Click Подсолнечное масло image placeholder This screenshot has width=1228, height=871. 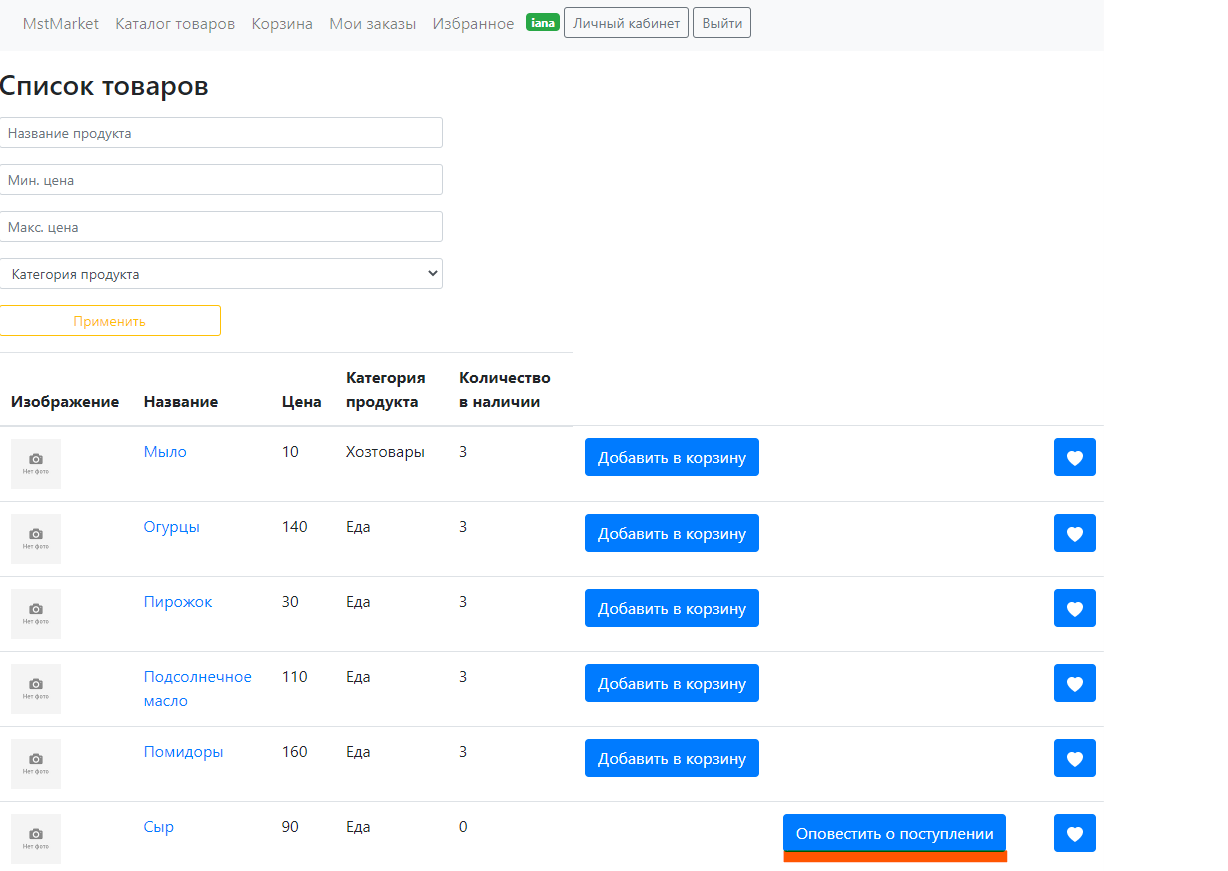click(36, 689)
